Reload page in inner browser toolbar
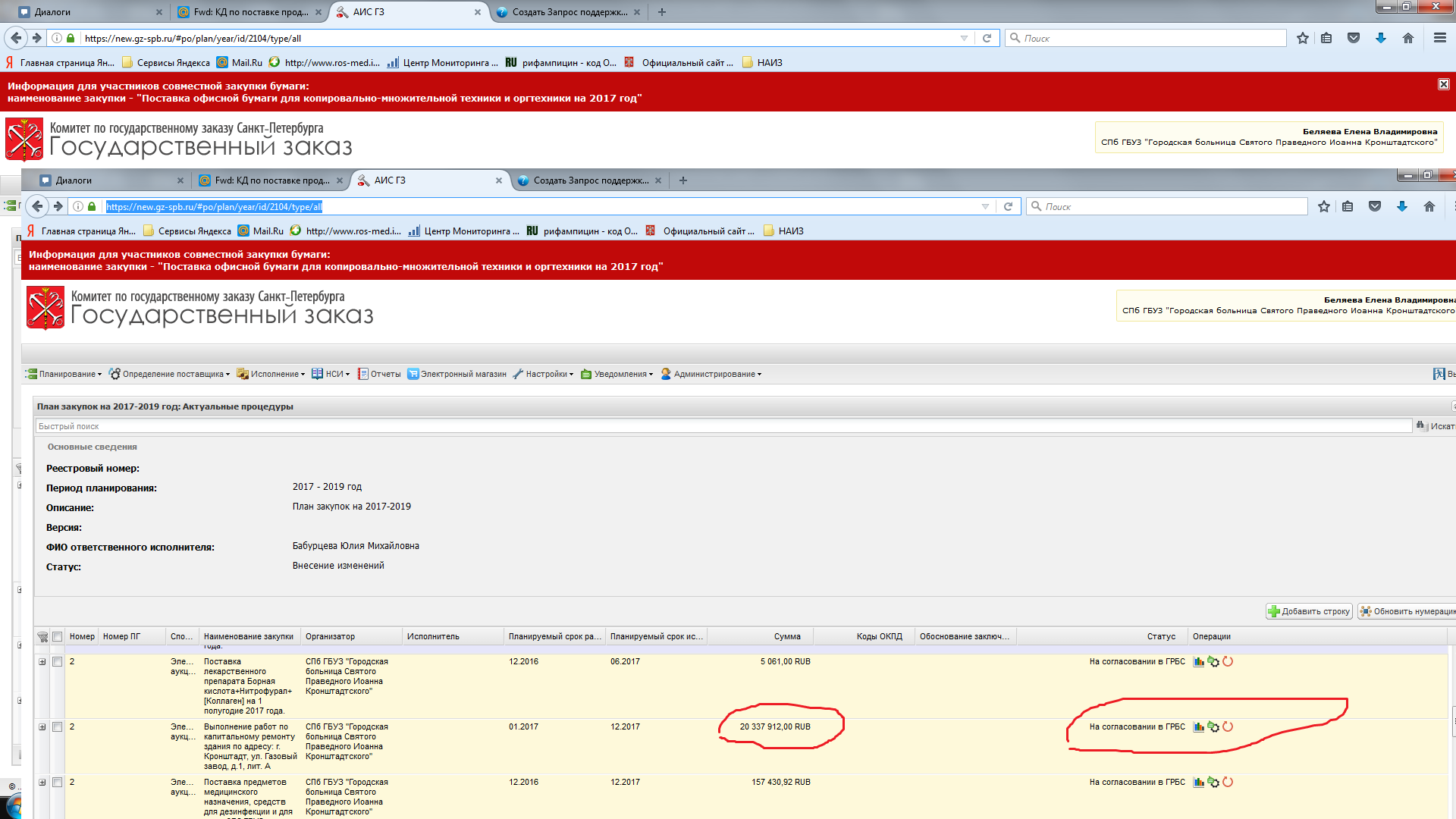The width and height of the screenshot is (1456, 819). tap(1008, 206)
